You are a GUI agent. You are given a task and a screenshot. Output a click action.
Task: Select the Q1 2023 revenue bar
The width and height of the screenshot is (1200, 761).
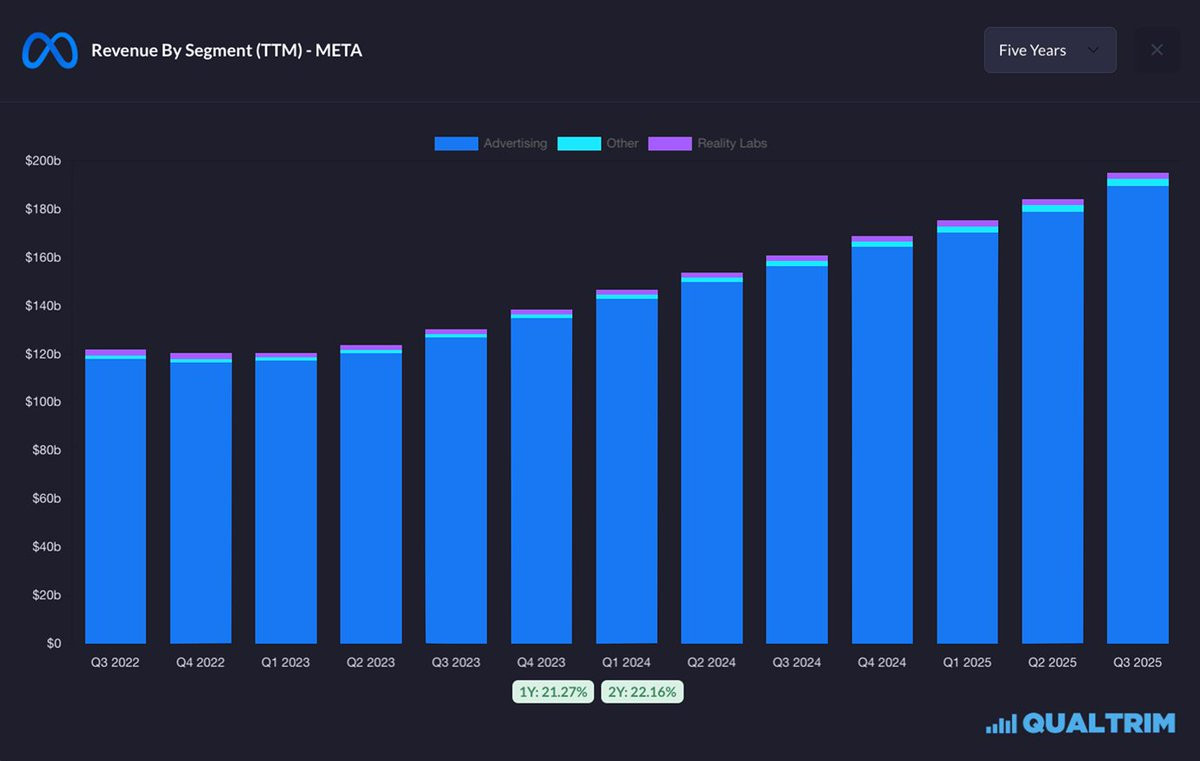coord(286,498)
